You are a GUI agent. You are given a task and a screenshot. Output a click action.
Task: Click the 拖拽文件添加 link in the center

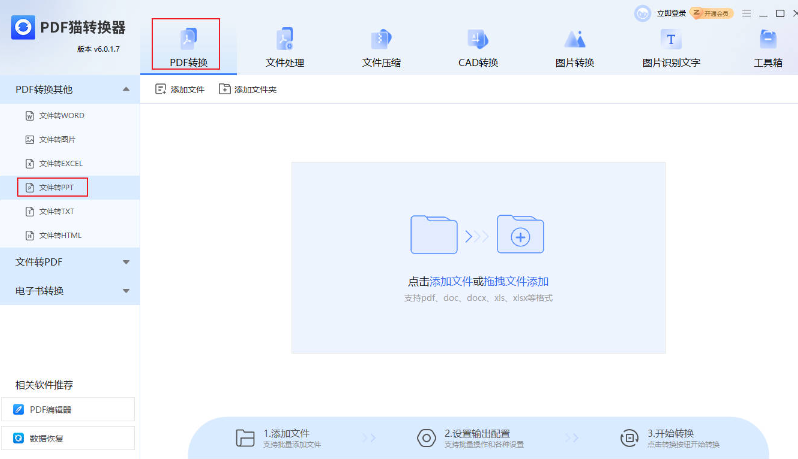click(516, 281)
